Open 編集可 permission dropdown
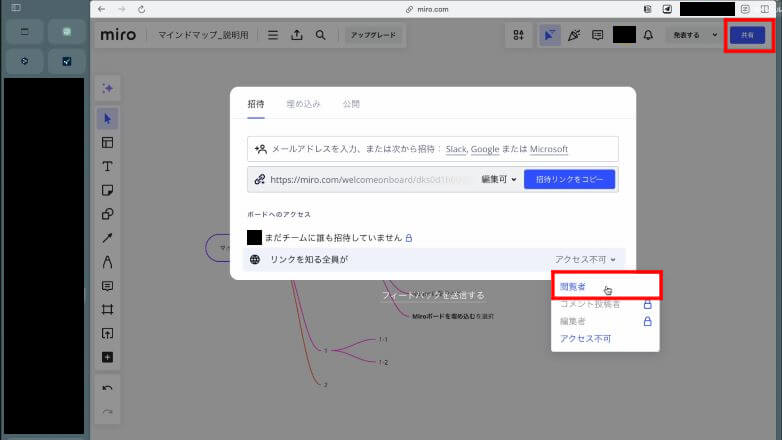 click(499, 179)
